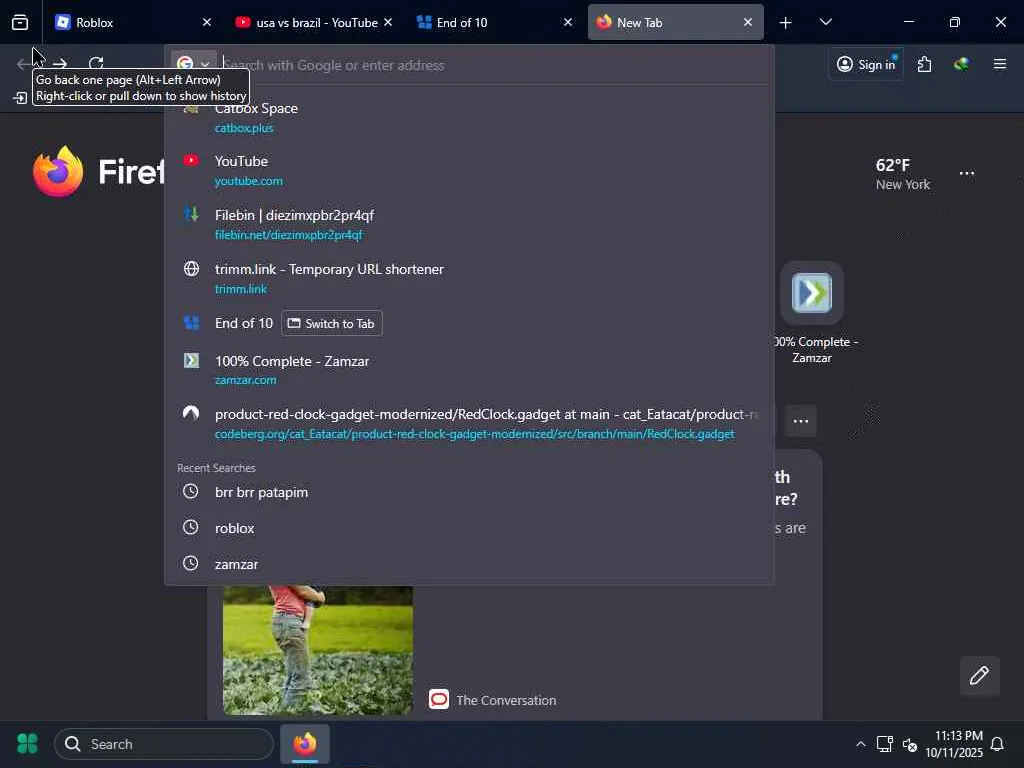Viewport: 1024px width, 768px height.
Task: Click The Conversation source label
Action: 506,700
